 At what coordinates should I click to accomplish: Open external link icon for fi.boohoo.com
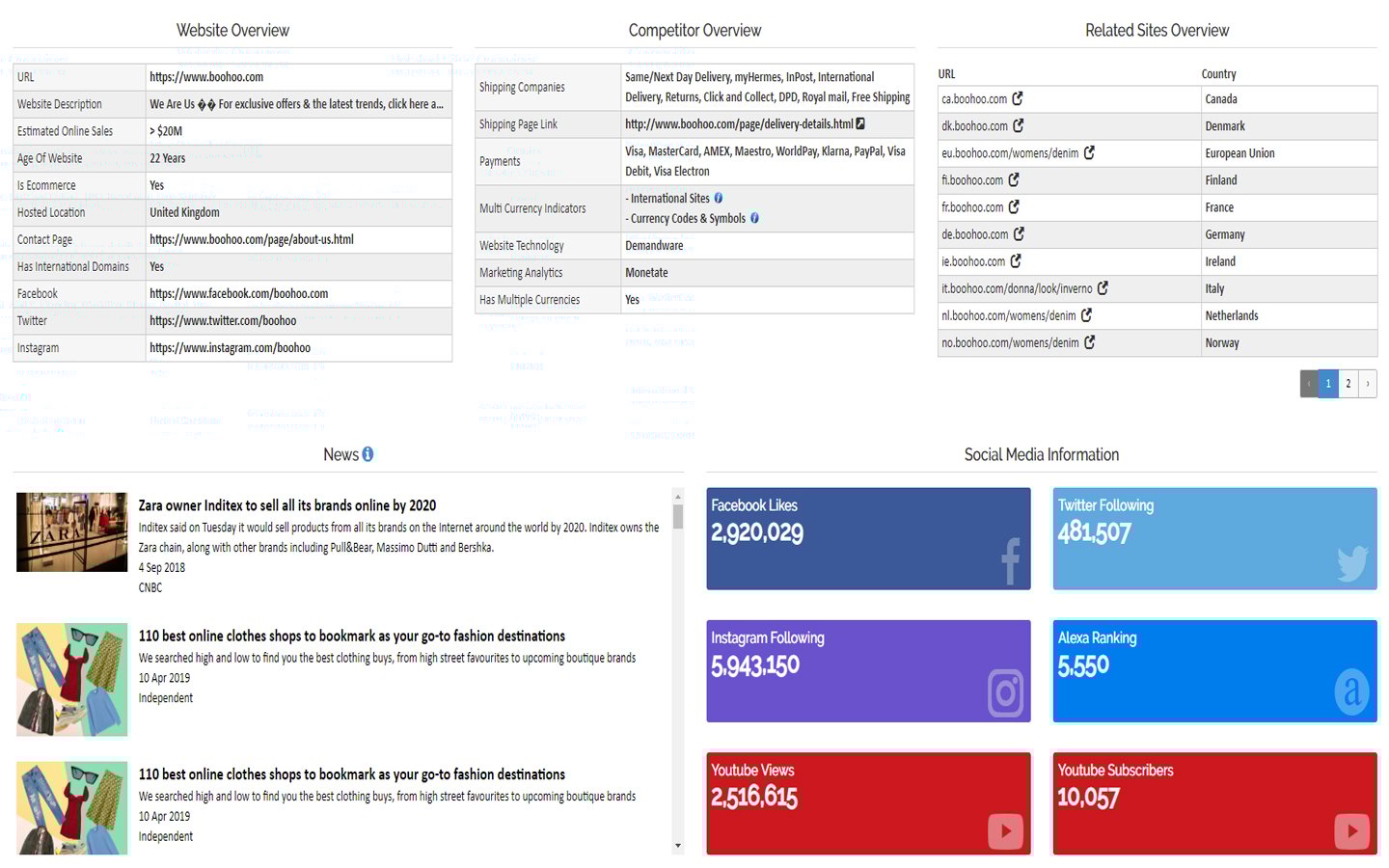[1014, 179]
